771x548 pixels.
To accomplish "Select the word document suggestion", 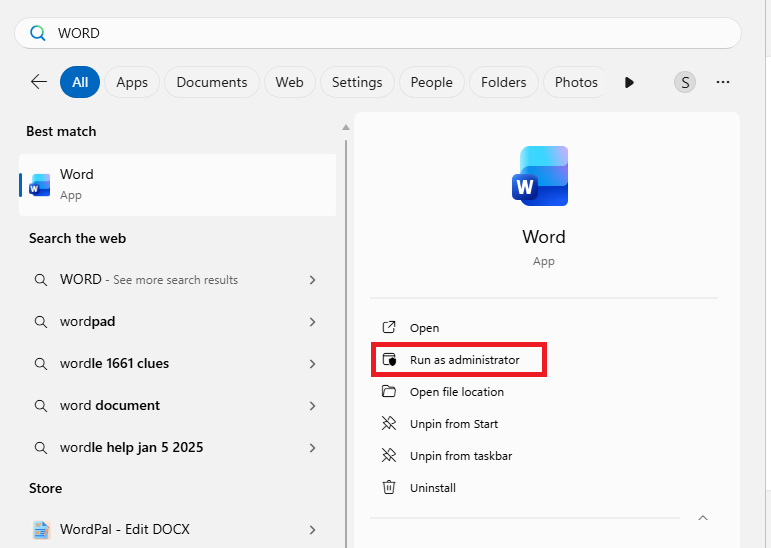I will click(x=178, y=406).
